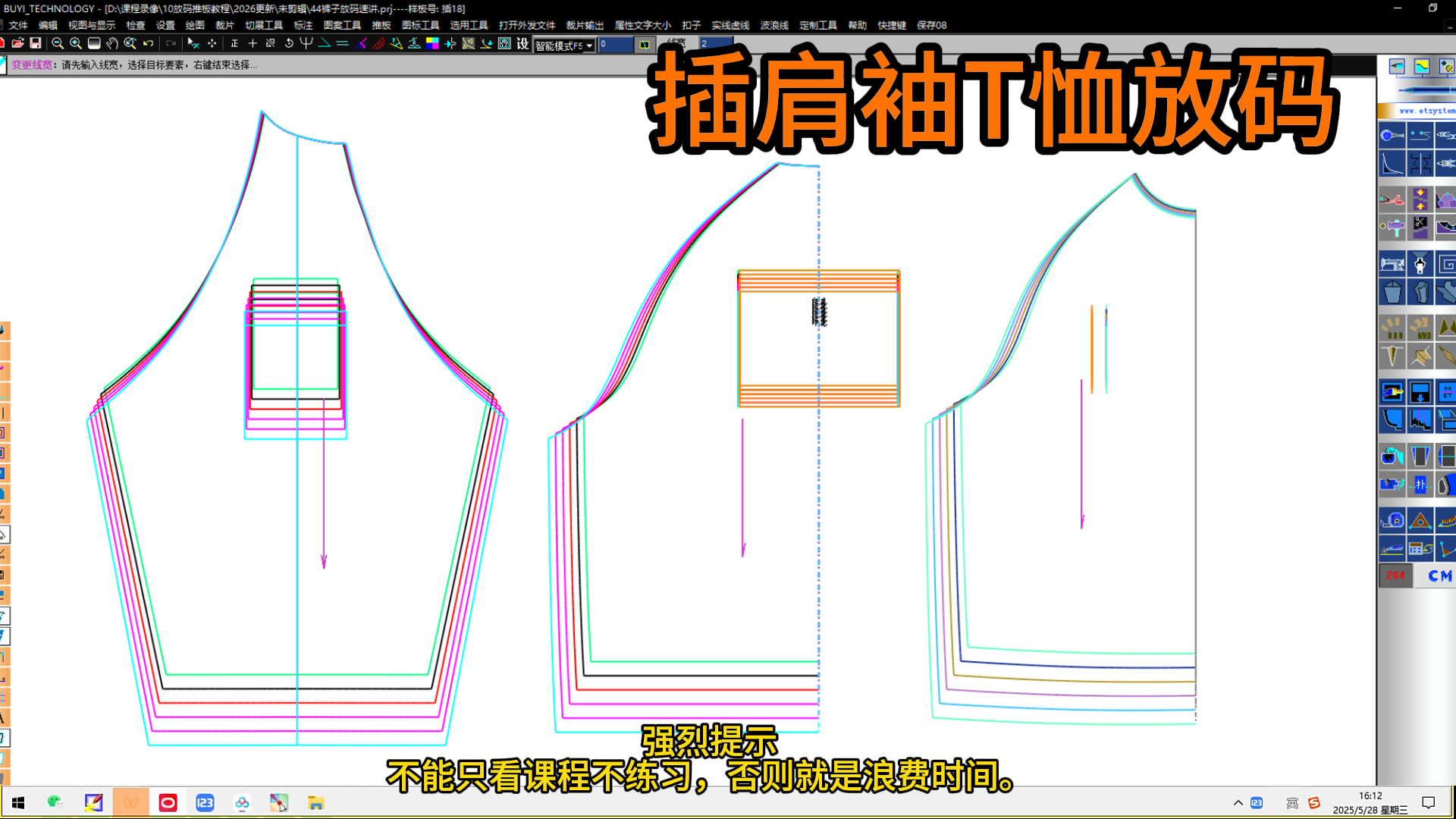This screenshot has width=1456, height=819.
Task: Click the undo arrow icon
Action: 148,43
